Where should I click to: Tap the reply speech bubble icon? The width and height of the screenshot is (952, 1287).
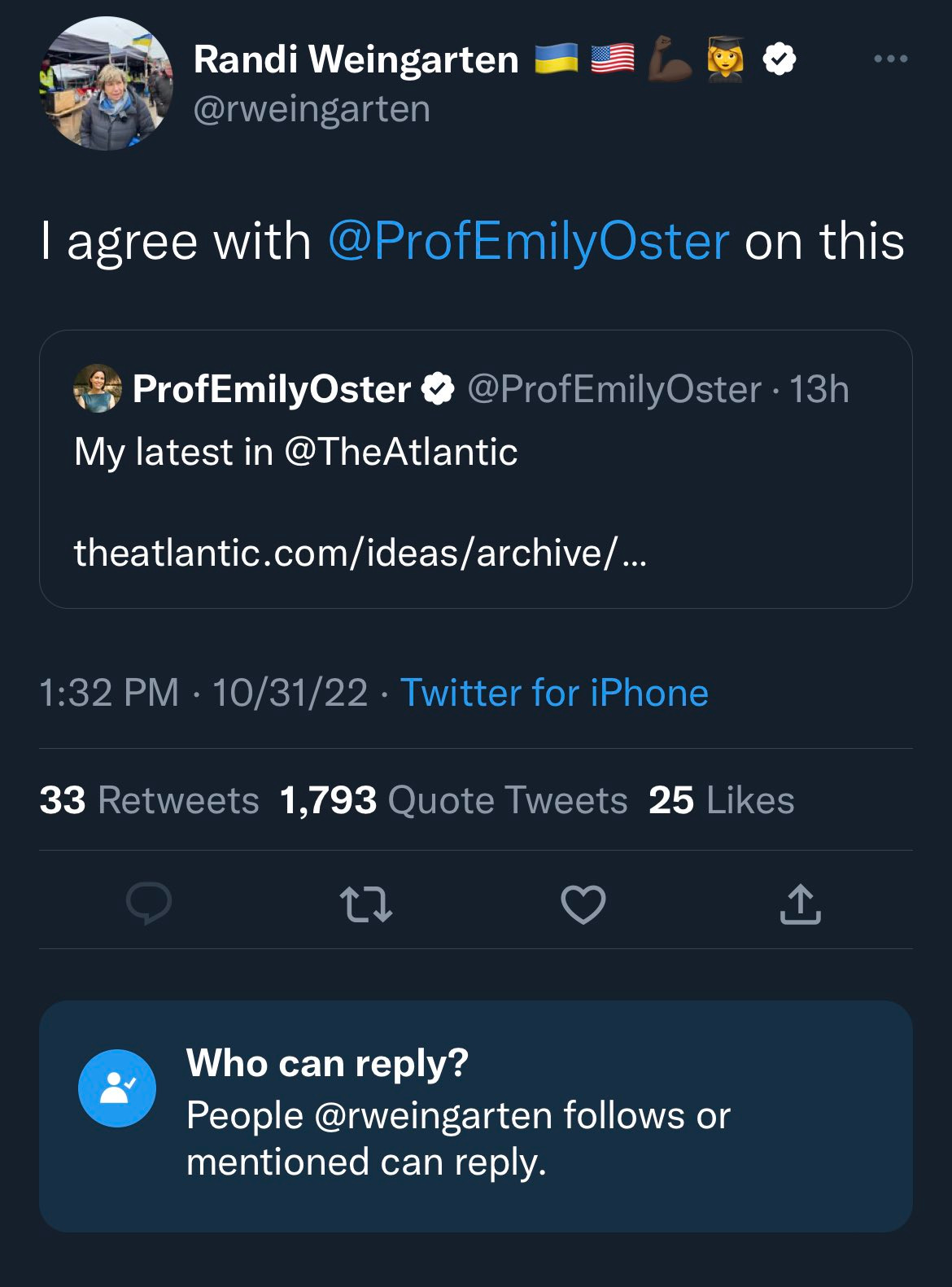point(149,904)
